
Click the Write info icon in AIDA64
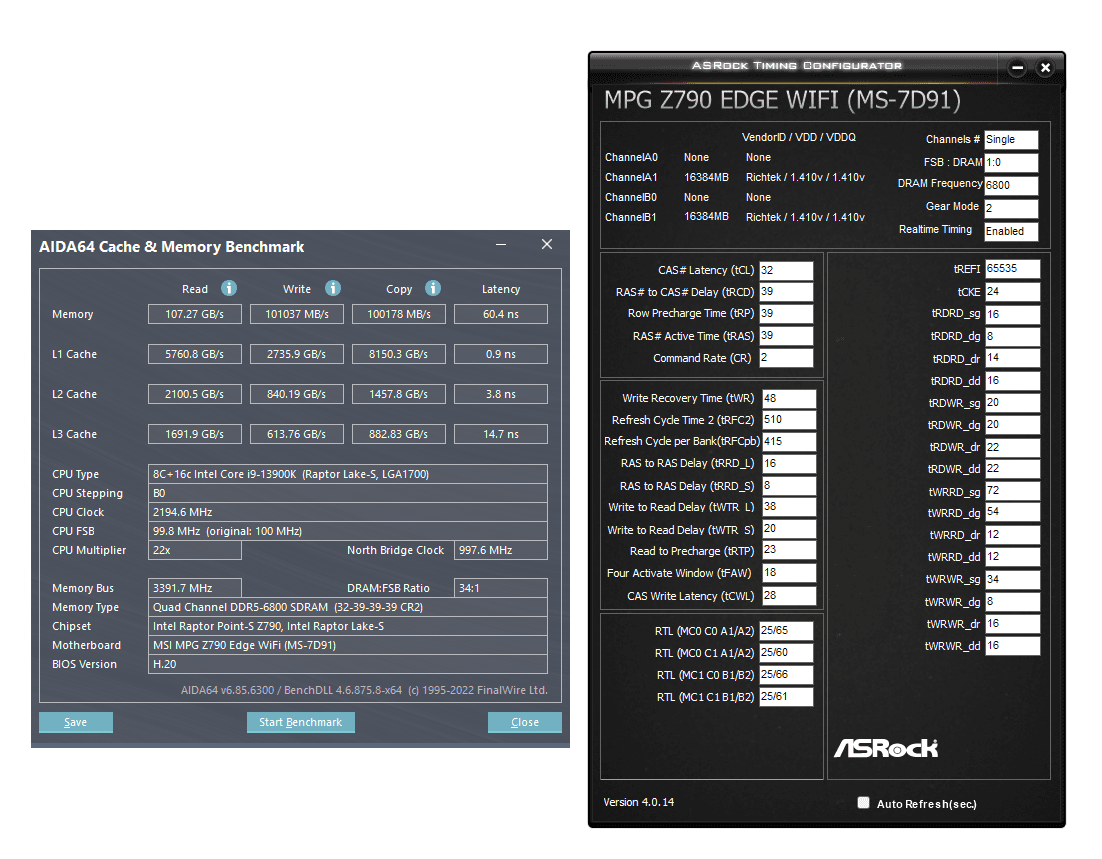(333, 288)
